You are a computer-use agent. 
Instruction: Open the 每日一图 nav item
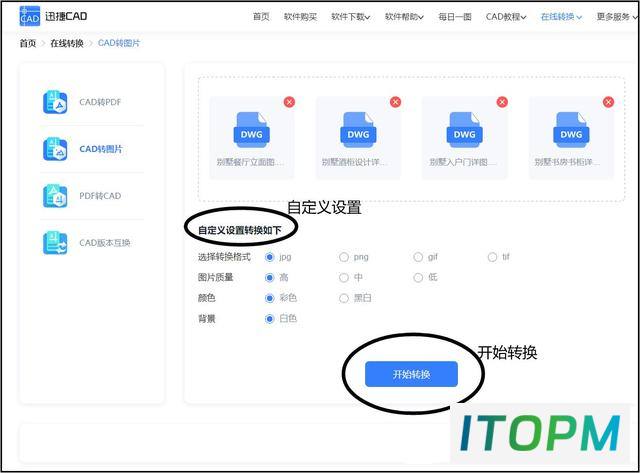point(455,17)
